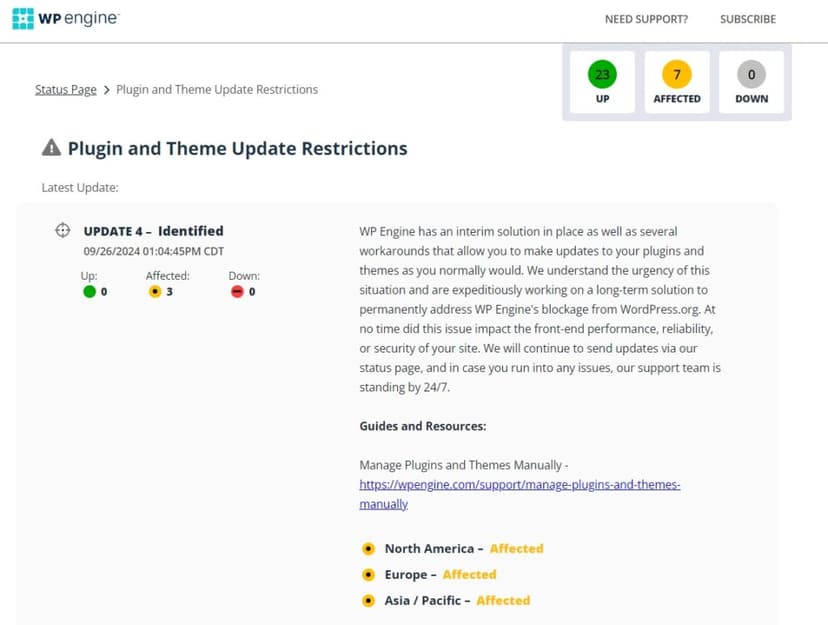Click Affected status text next to Europe

469,575
